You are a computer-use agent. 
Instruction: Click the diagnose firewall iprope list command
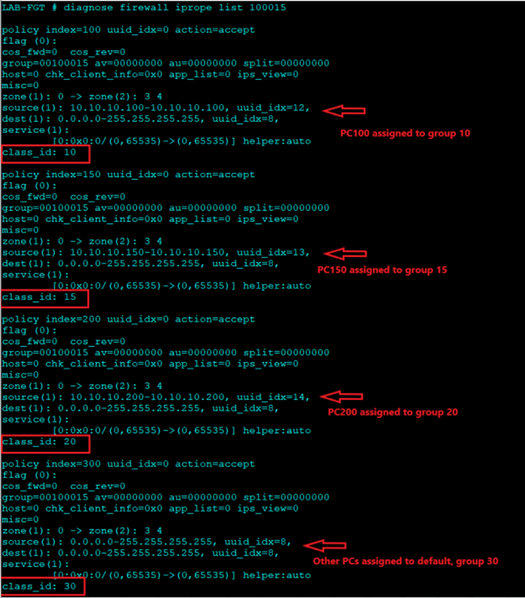(x=175, y=8)
